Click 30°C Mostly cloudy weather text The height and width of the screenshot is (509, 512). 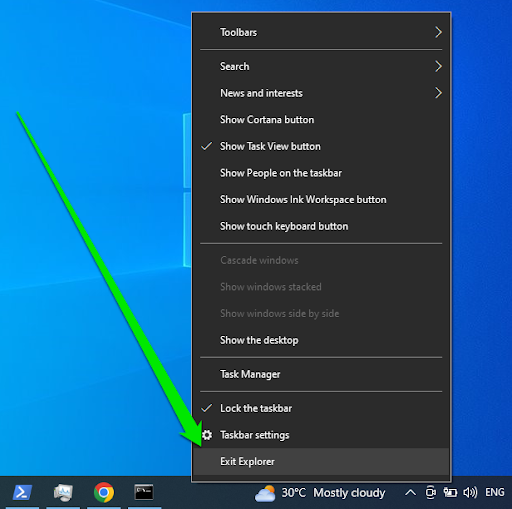tap(333, 493)
